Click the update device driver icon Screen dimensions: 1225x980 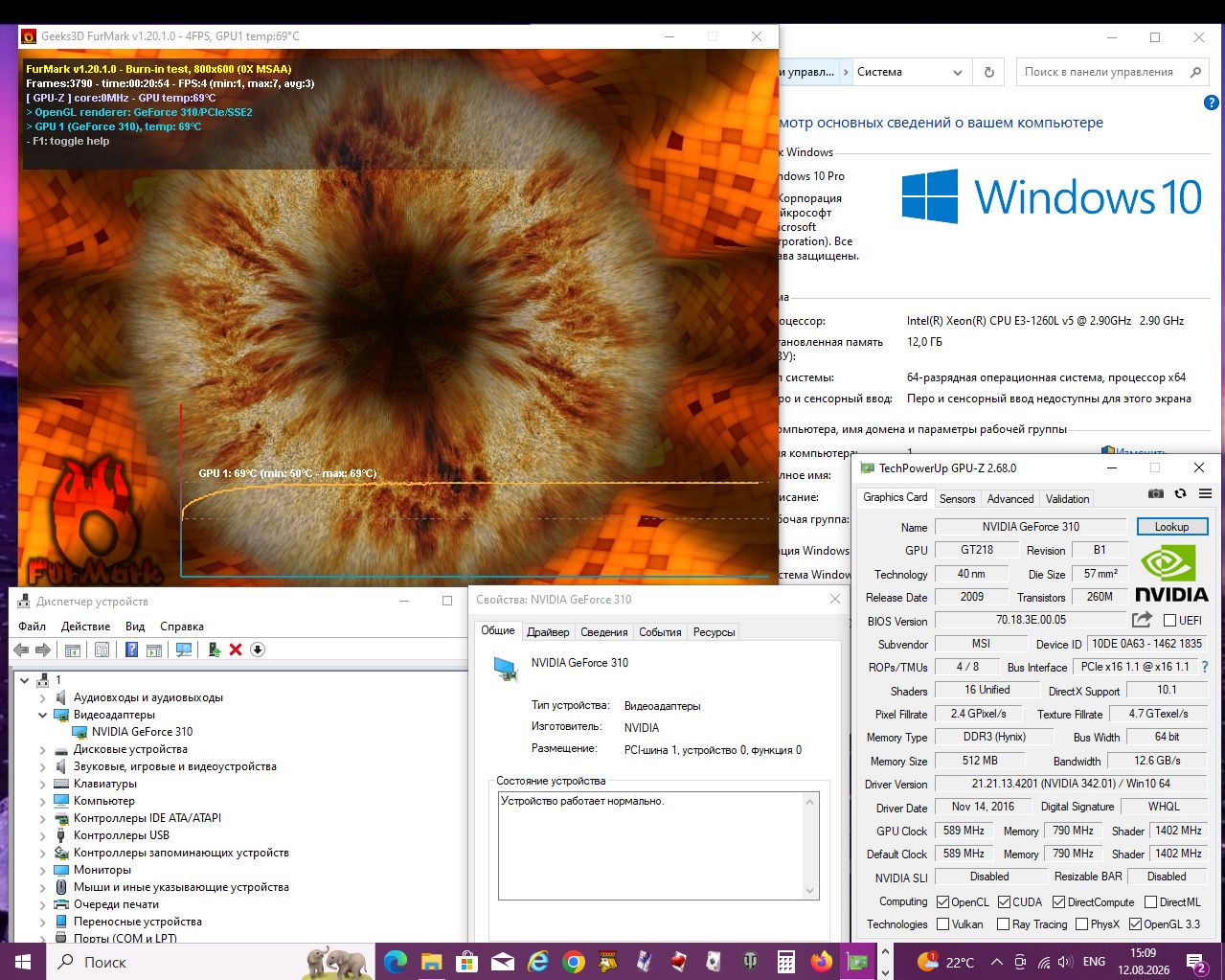(x=215, y=650)
